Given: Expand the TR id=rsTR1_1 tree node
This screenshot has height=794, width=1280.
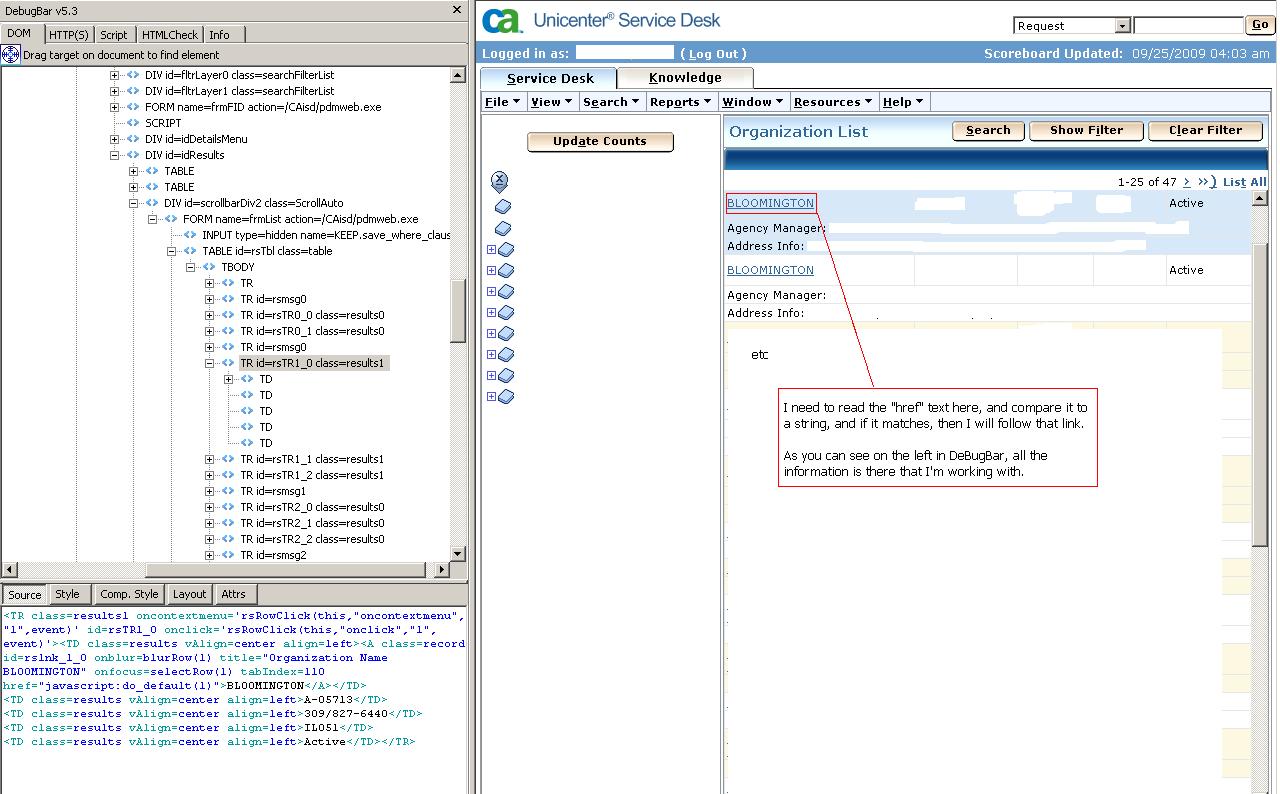Looking at the screenshot, I should click(210, 459).
